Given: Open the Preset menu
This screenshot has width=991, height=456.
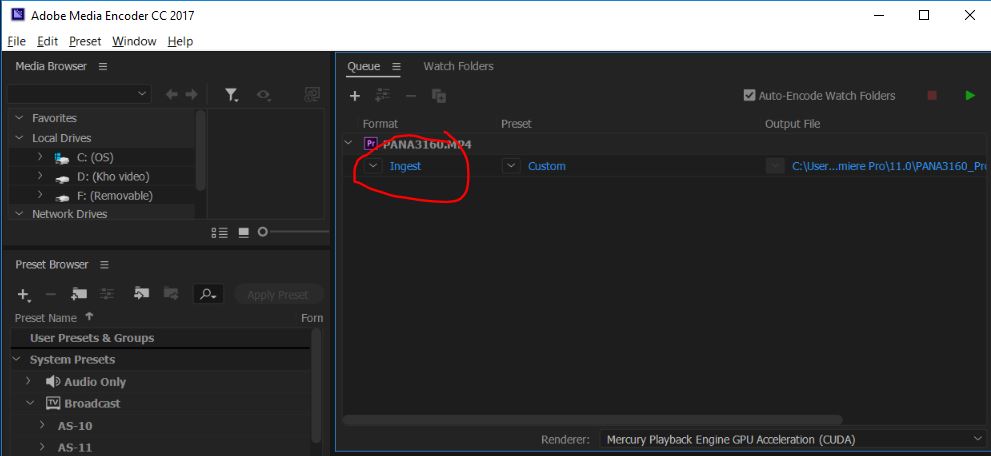Looking at the screenshot, I should pyautogui.click(x=85, y=41).
